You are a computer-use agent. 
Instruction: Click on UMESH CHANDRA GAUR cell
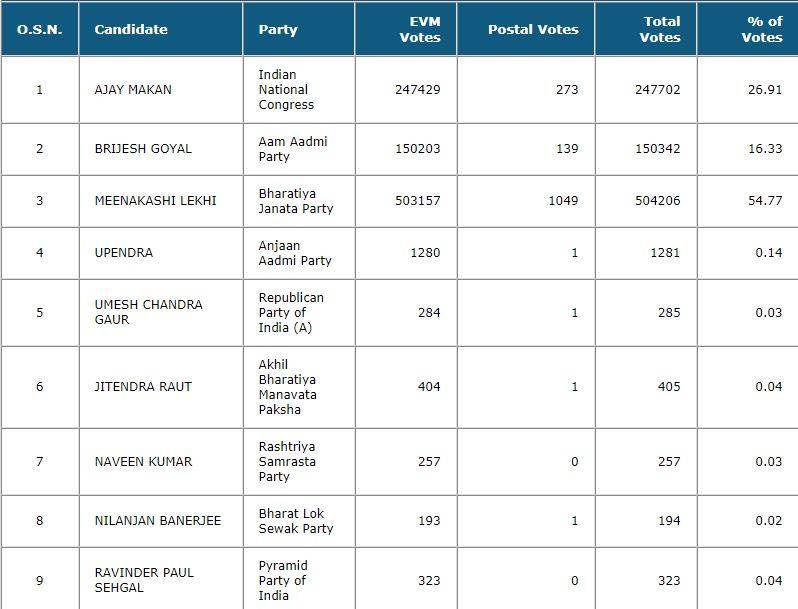click(x=148, y=312)
